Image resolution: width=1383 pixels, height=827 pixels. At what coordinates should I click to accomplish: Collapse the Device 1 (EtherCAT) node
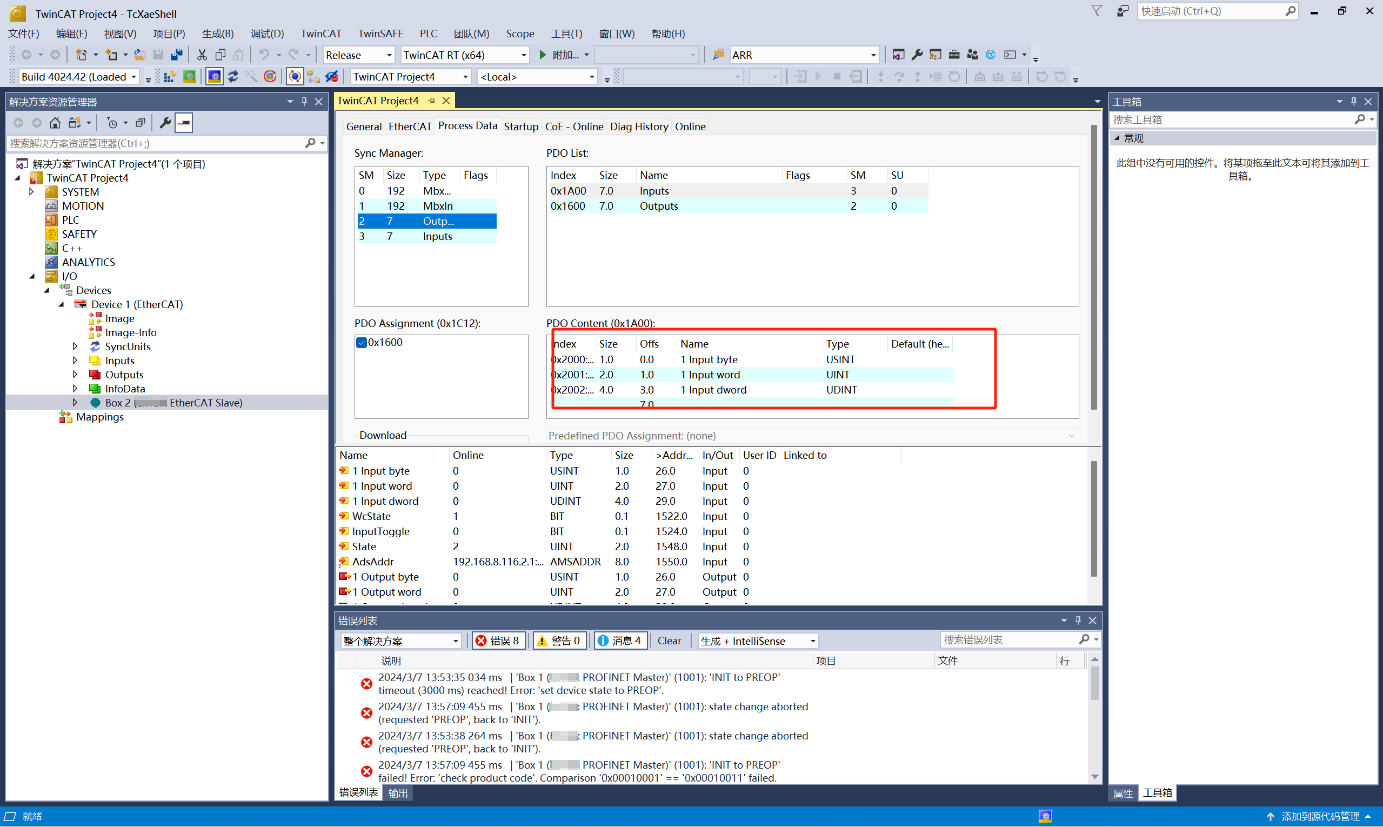(x=61, y=304)
